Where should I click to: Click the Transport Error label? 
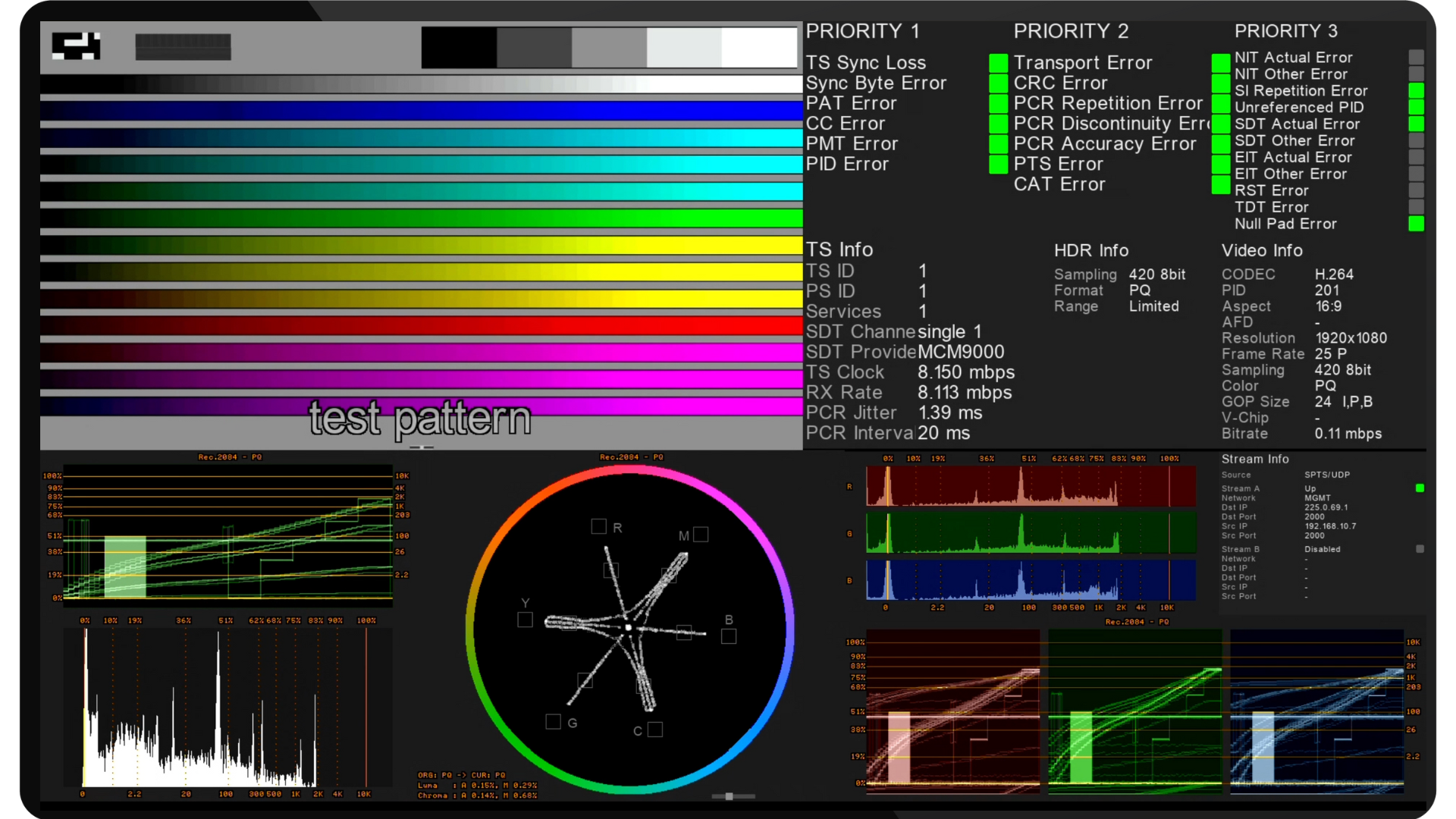tap(1082, 62)
